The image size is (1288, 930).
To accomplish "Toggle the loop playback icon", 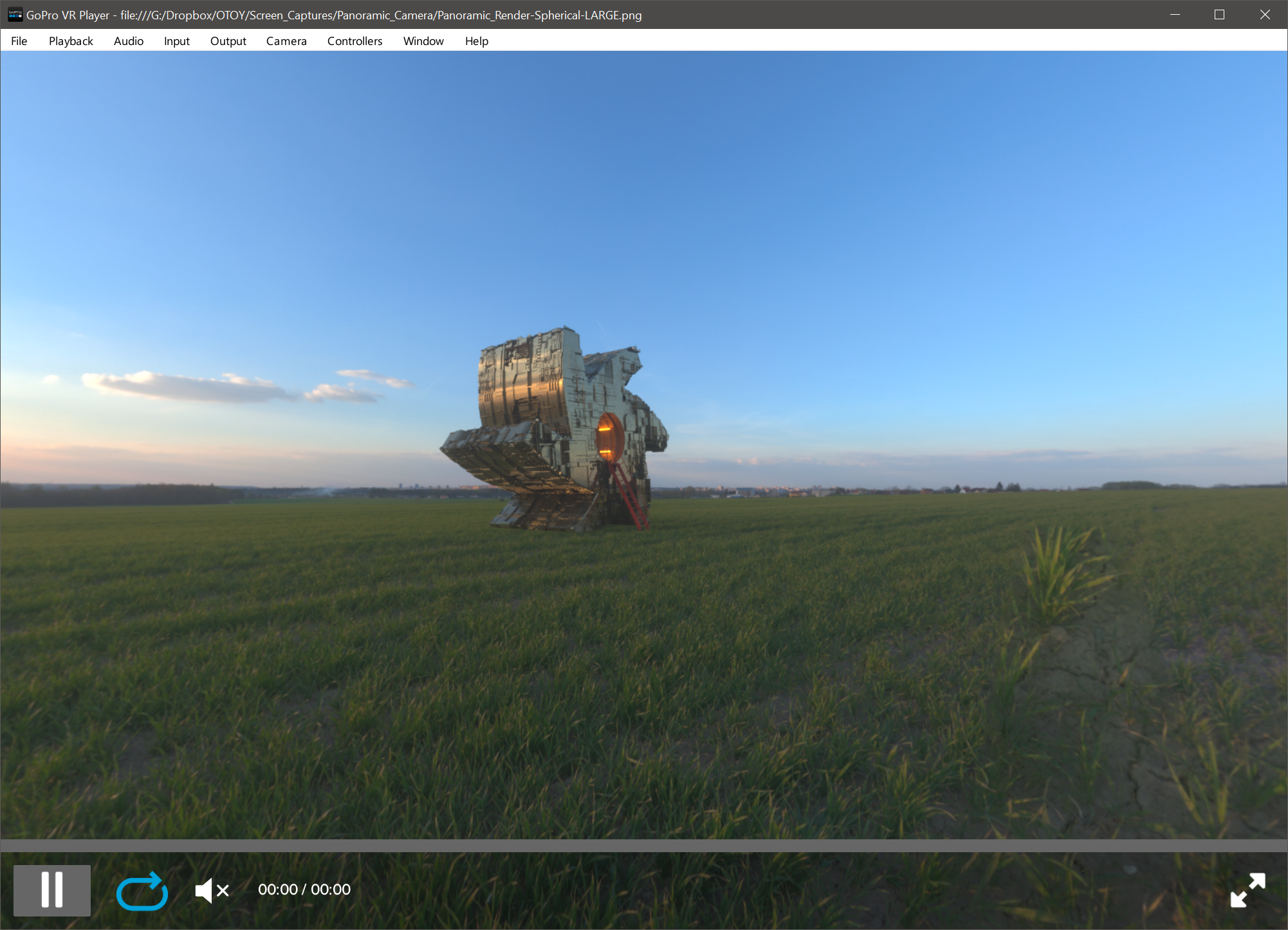I will pyautogui.click(x=142, y=891).
